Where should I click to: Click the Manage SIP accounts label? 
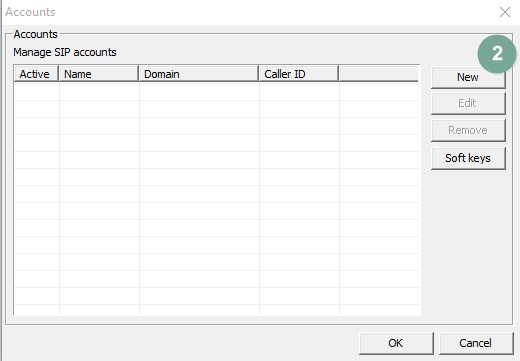(x=65, y=52)
